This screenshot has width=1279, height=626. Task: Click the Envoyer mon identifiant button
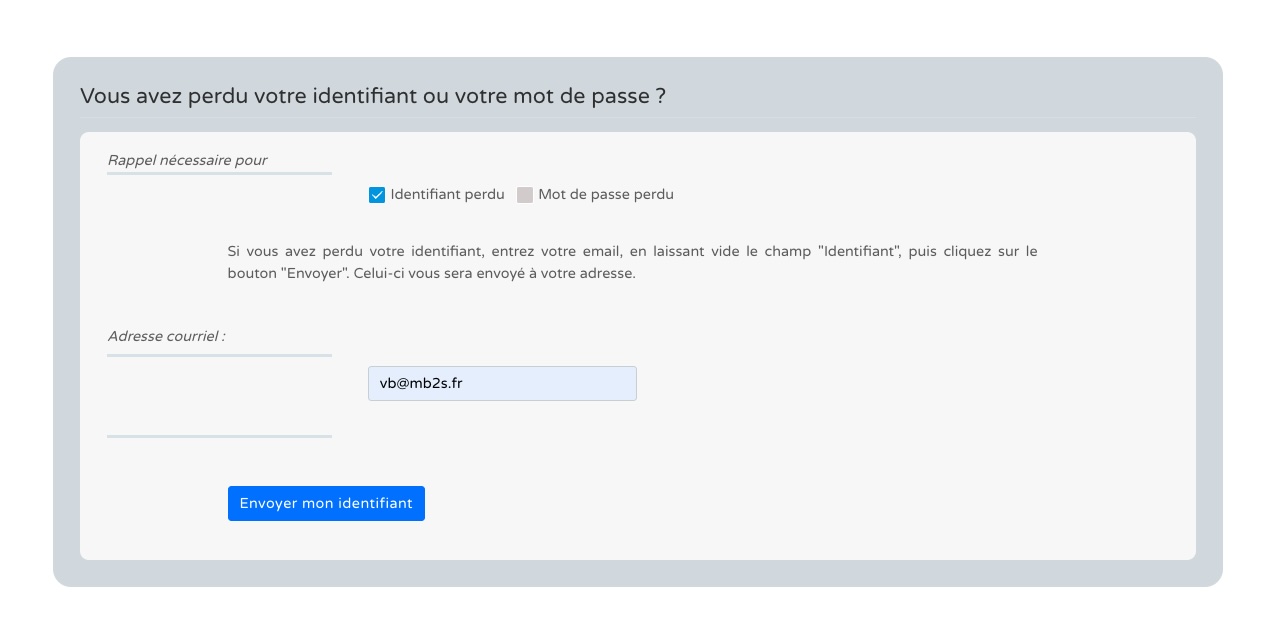[x=326, y=504]
